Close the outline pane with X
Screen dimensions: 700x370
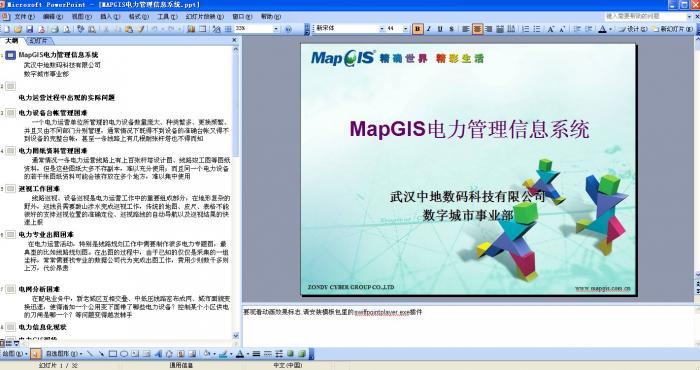(234, 40)
